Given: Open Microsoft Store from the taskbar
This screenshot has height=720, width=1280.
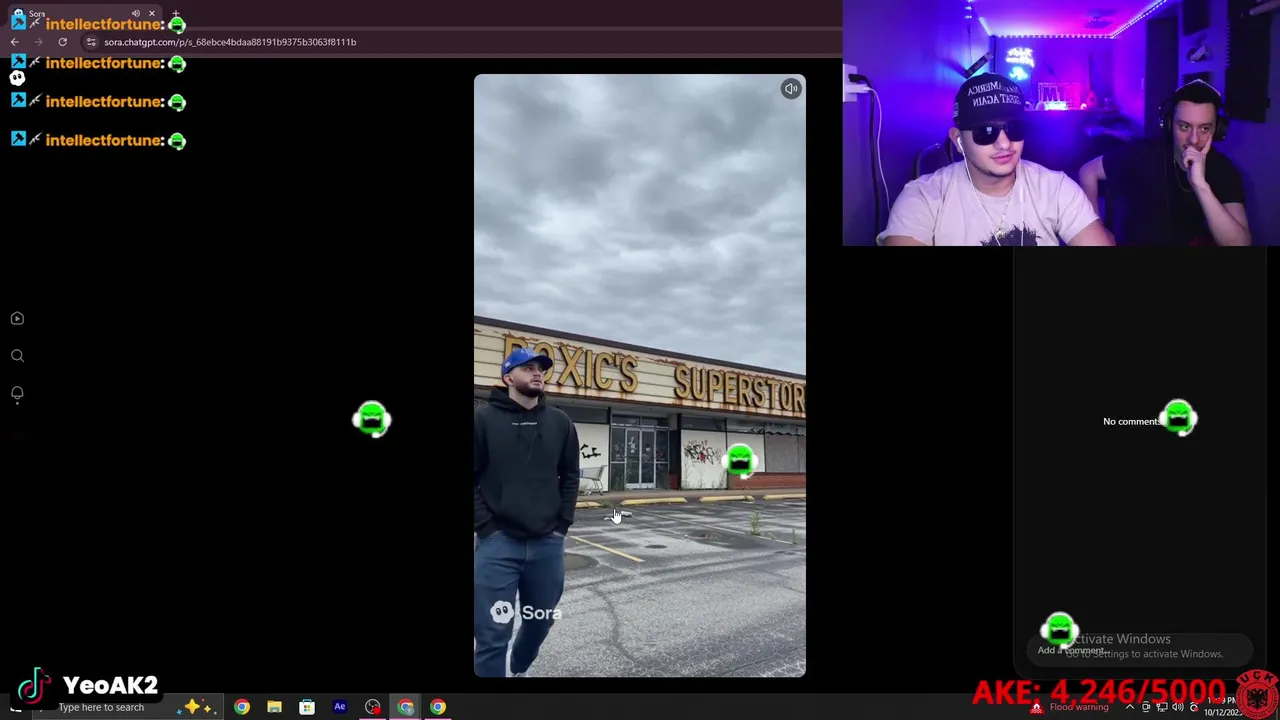Looking at the screenshot, I should point(307,707).
